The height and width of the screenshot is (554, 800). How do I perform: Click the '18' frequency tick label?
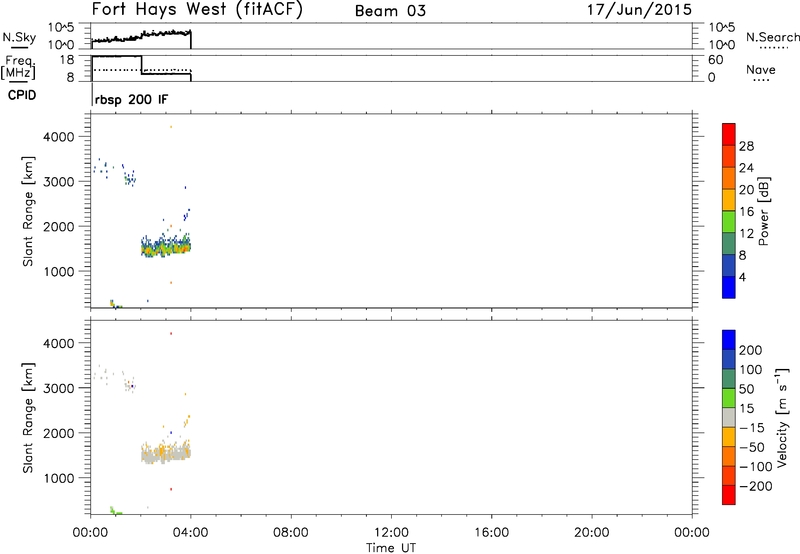tap(67, 60)
